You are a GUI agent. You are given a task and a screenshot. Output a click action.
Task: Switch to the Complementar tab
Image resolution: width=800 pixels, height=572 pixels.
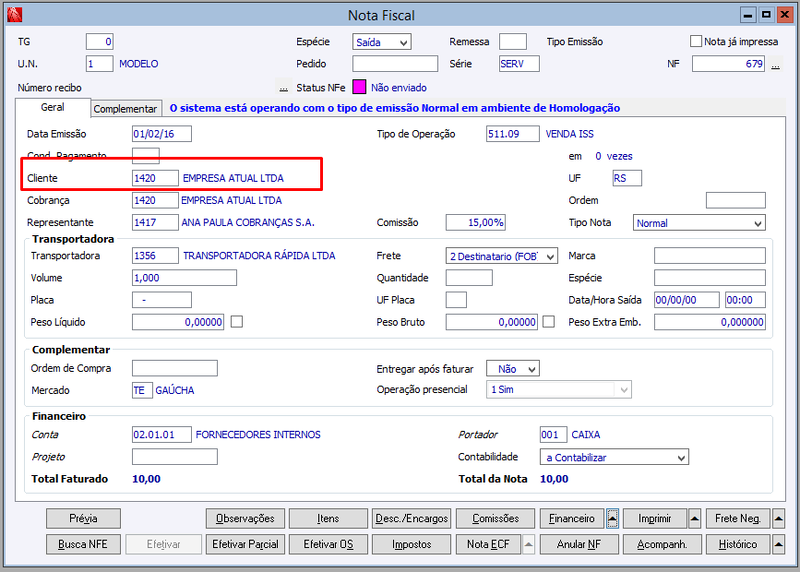click(x=126, y=109)
